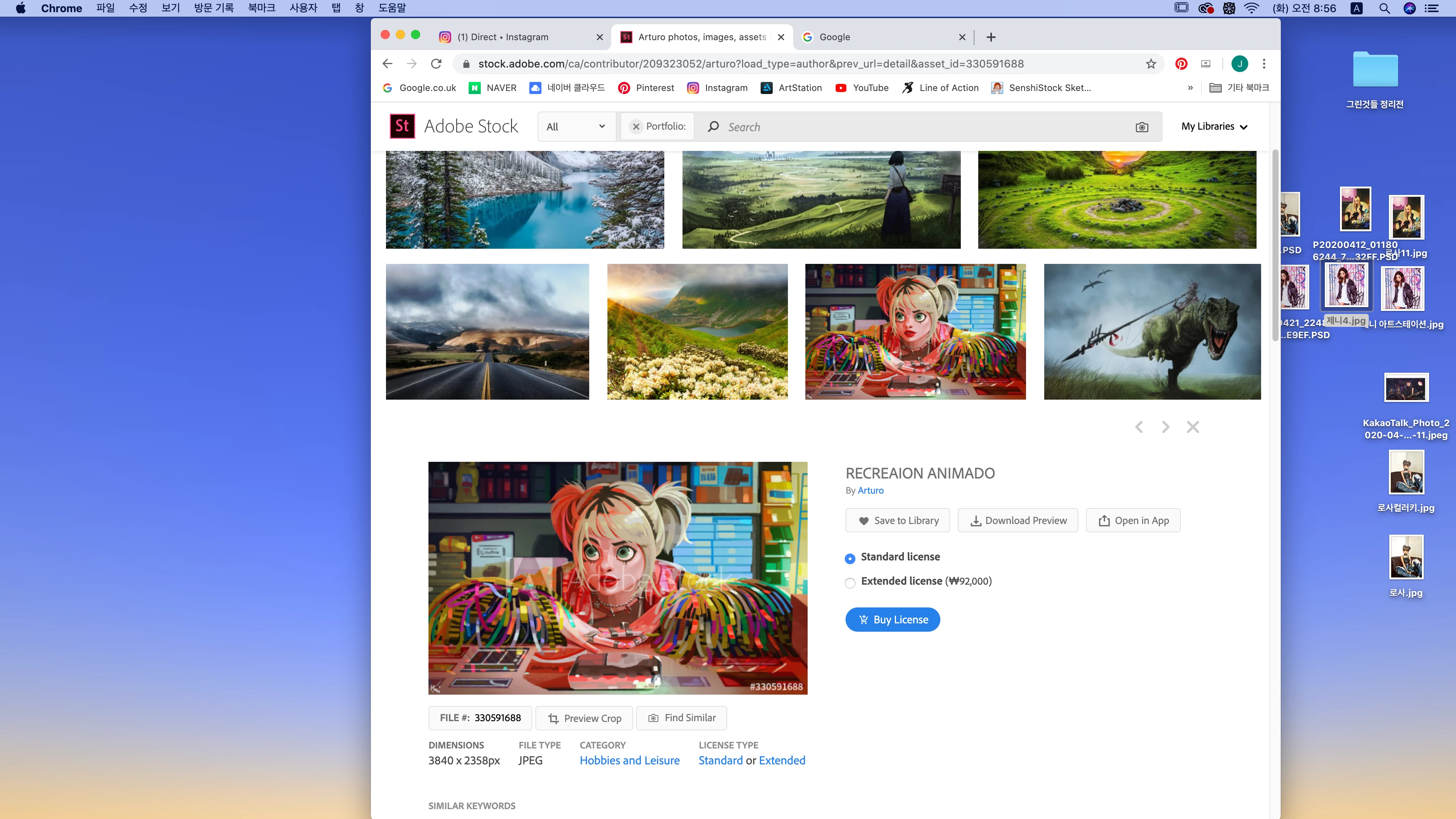Open the 북마크 menu in menu bar
The image size is (1456, 819).
click(x=261, y=8)
